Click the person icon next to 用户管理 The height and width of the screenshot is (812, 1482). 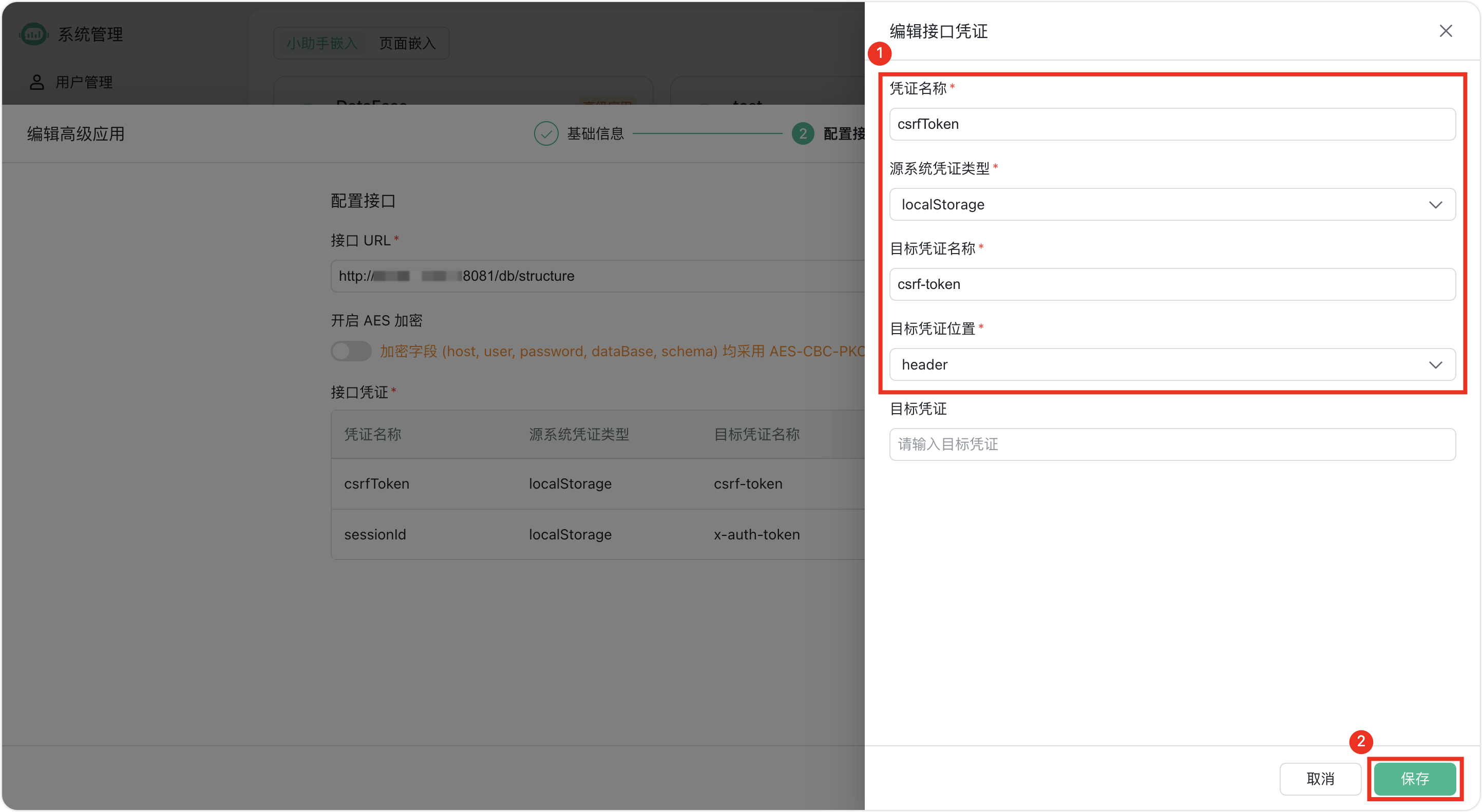(37, 82)
